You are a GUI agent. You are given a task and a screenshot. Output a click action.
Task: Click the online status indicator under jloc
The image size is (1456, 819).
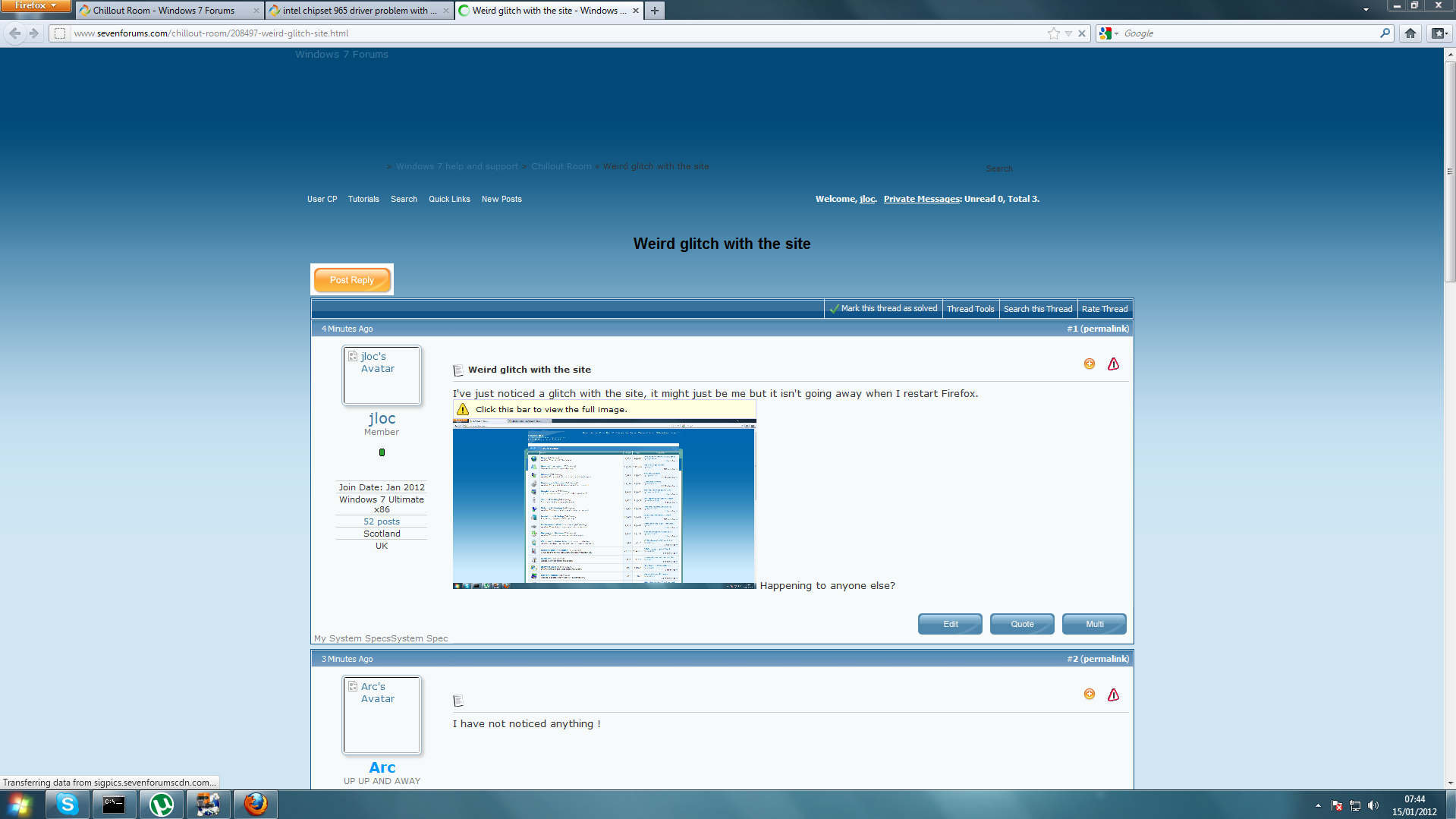(x=382, y=452)
